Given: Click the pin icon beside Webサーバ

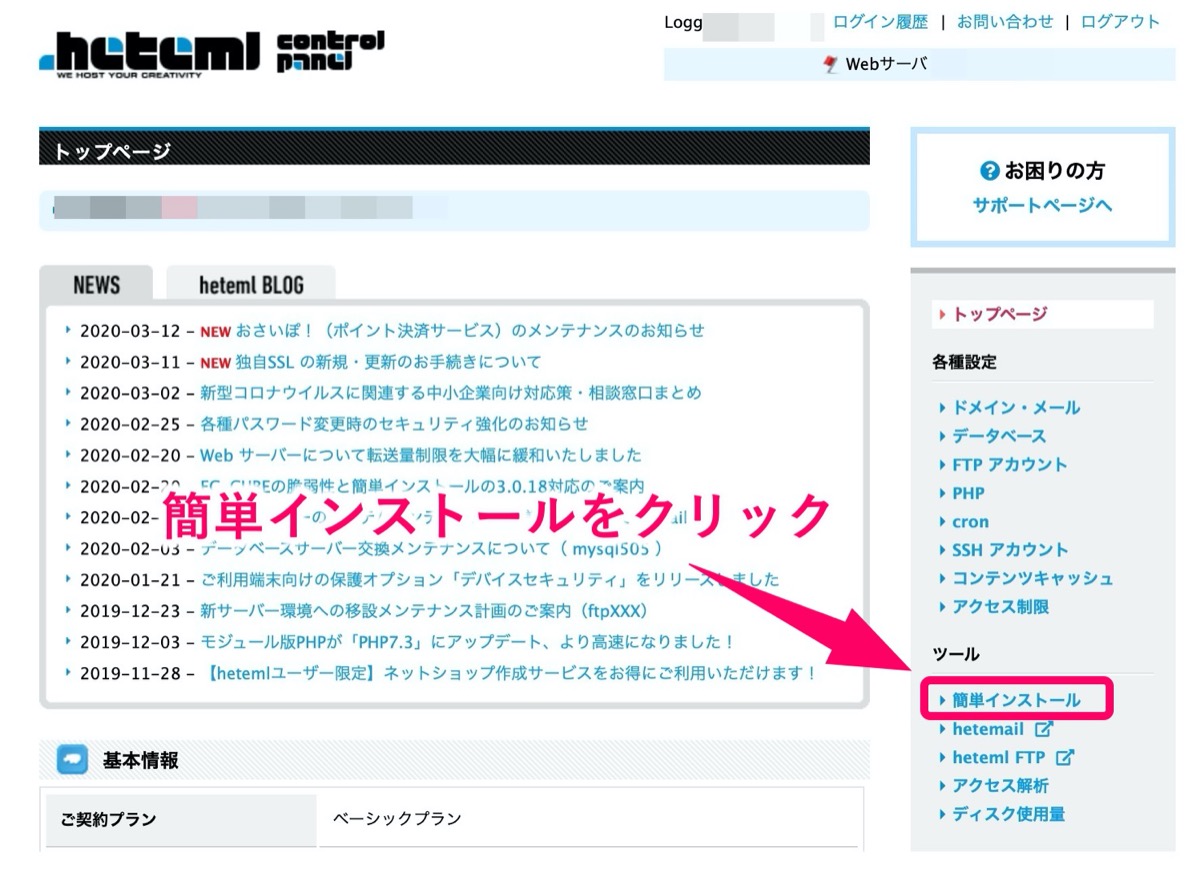Looking at the screenshot, I should tap(831, 64).
